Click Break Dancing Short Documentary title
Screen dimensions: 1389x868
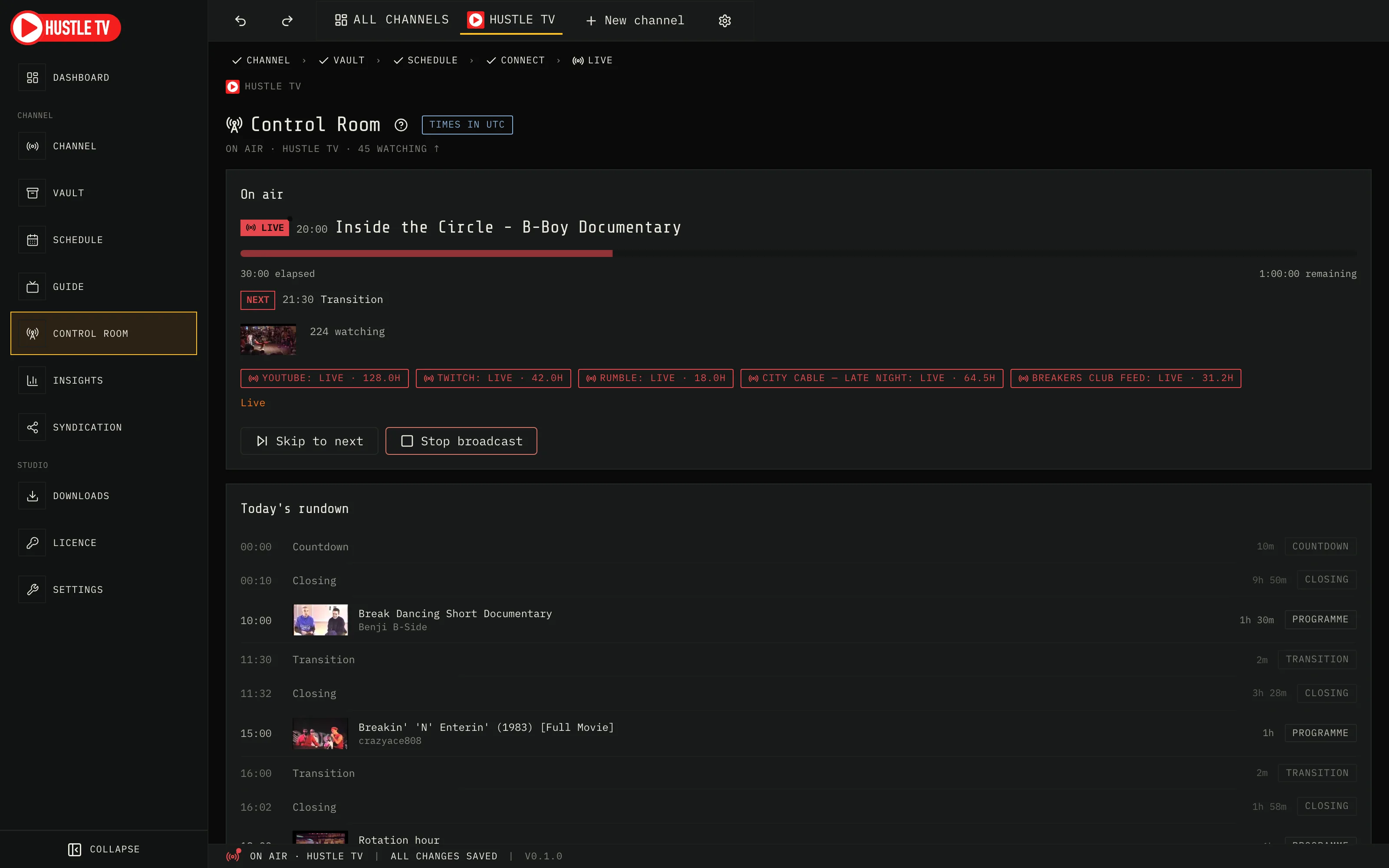[x=455, y=614]
